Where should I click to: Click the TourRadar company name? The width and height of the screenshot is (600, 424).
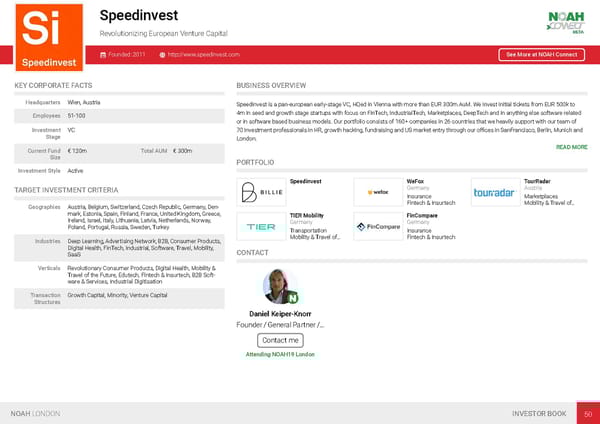point(537,181)
